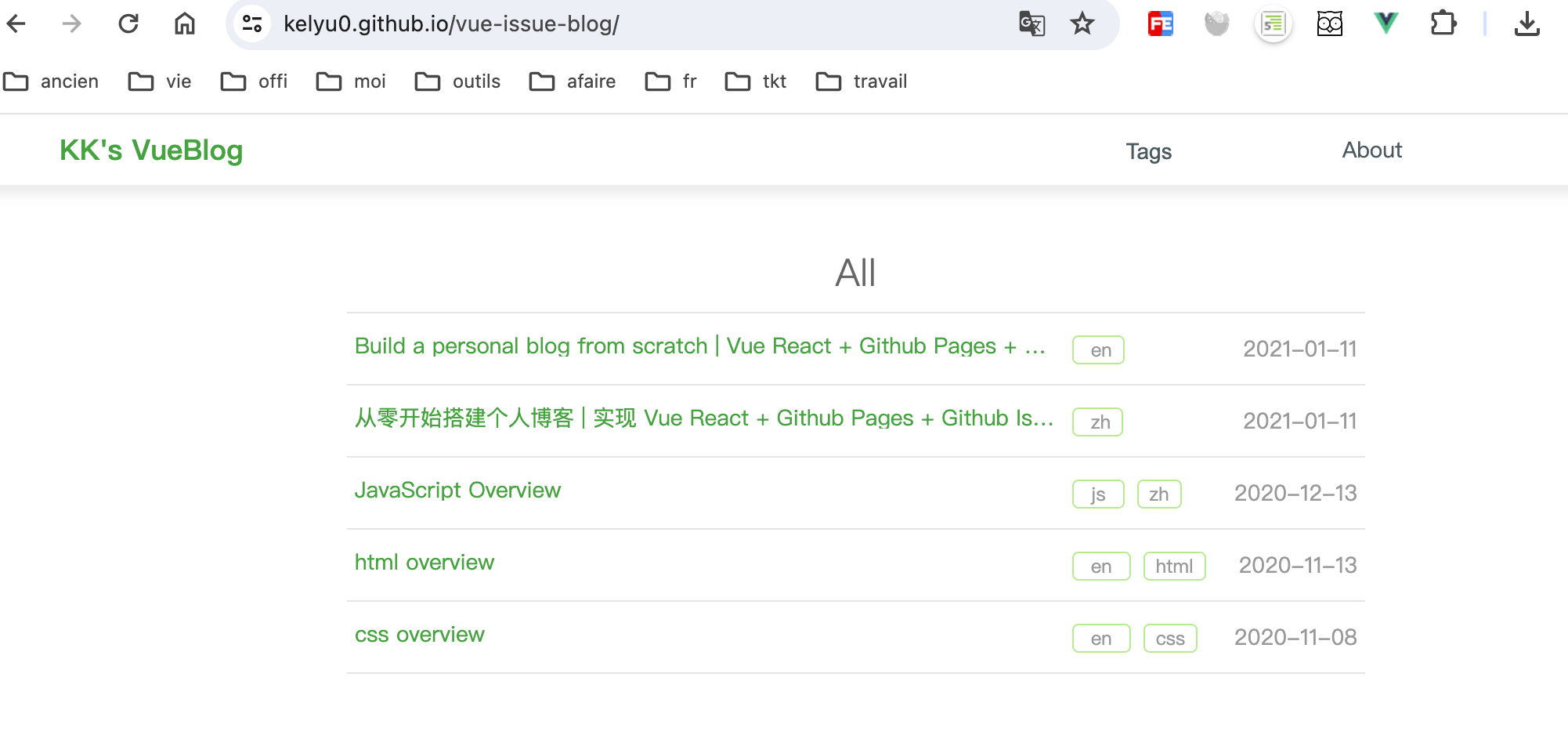Go forward with the browser forward arrow

click(x=71, y=24)
